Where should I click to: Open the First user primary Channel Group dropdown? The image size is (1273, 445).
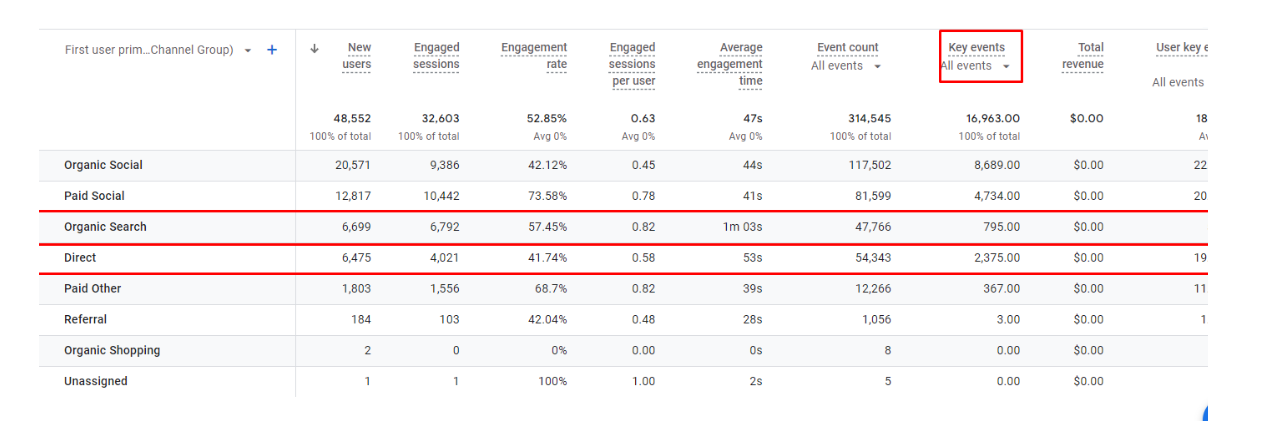[248, 50]
